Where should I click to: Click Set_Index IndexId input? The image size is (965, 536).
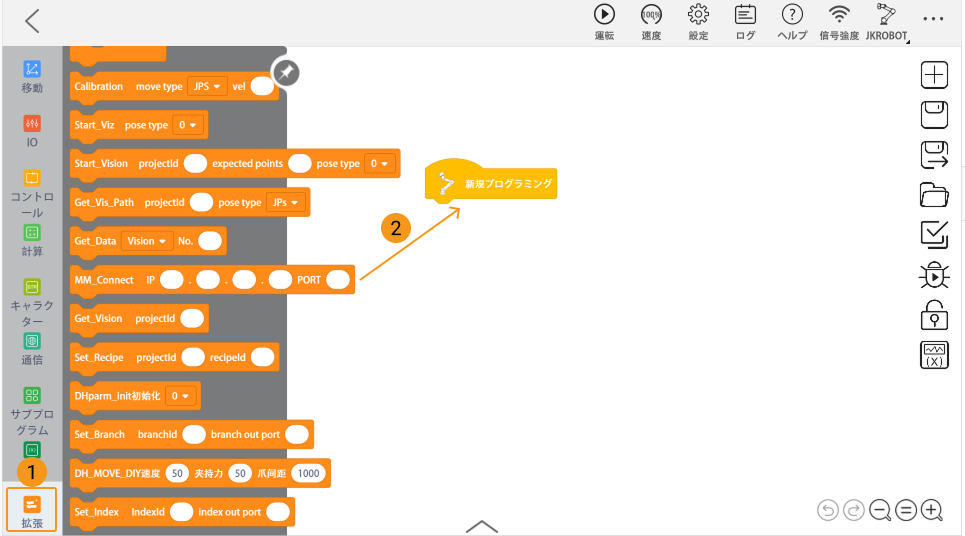[182, 512]
